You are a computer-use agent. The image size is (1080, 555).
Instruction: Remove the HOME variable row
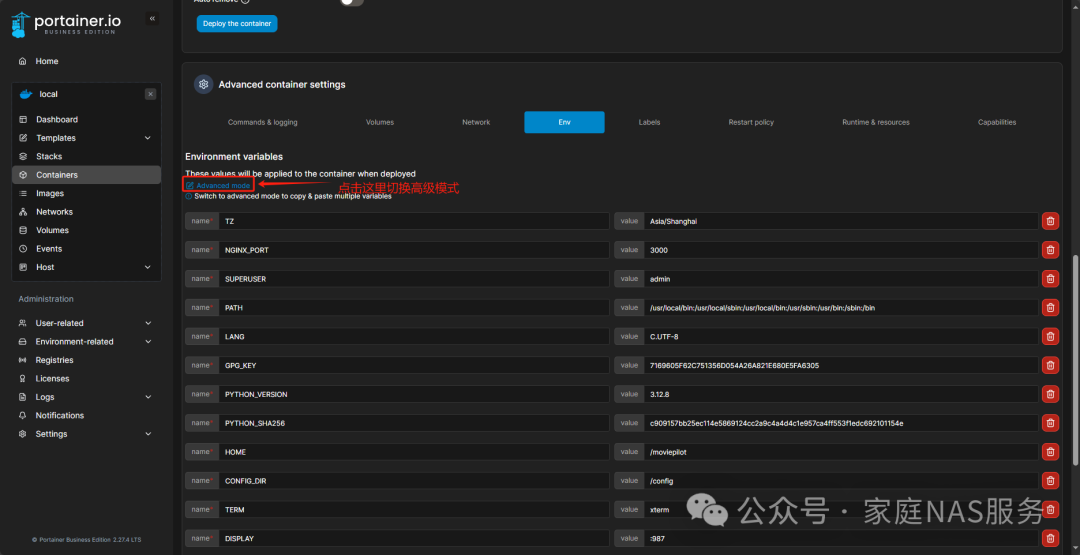[1050, 452]
